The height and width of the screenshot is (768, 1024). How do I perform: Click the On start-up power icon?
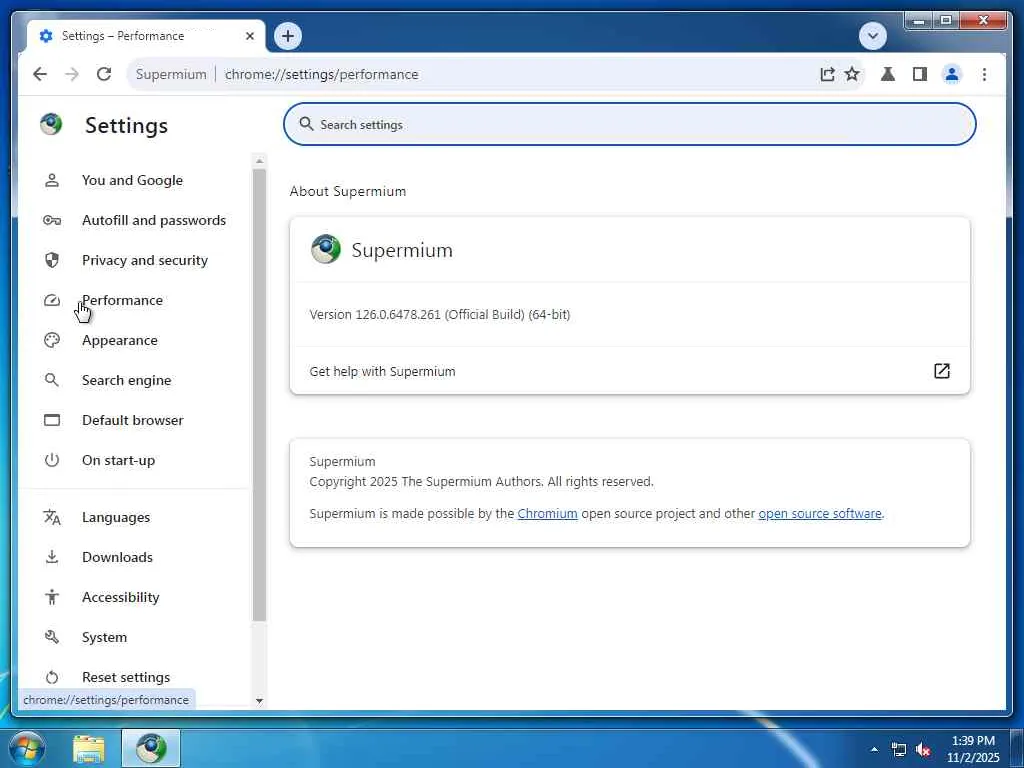[52, 460]
